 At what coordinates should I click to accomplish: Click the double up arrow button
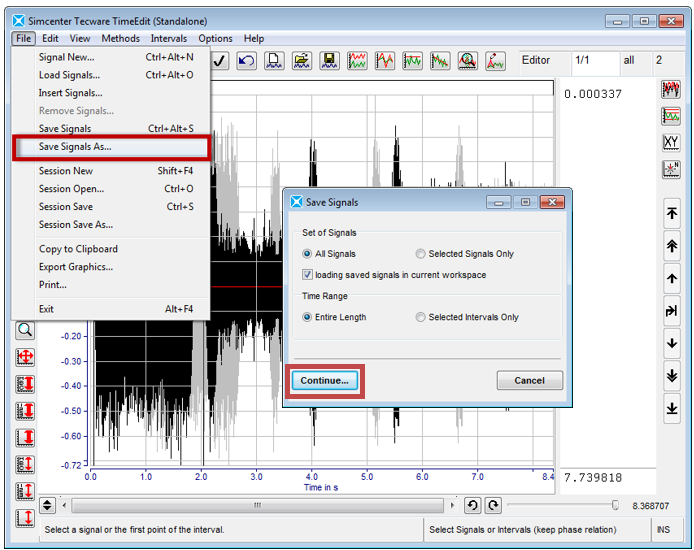tap(672, 246)
